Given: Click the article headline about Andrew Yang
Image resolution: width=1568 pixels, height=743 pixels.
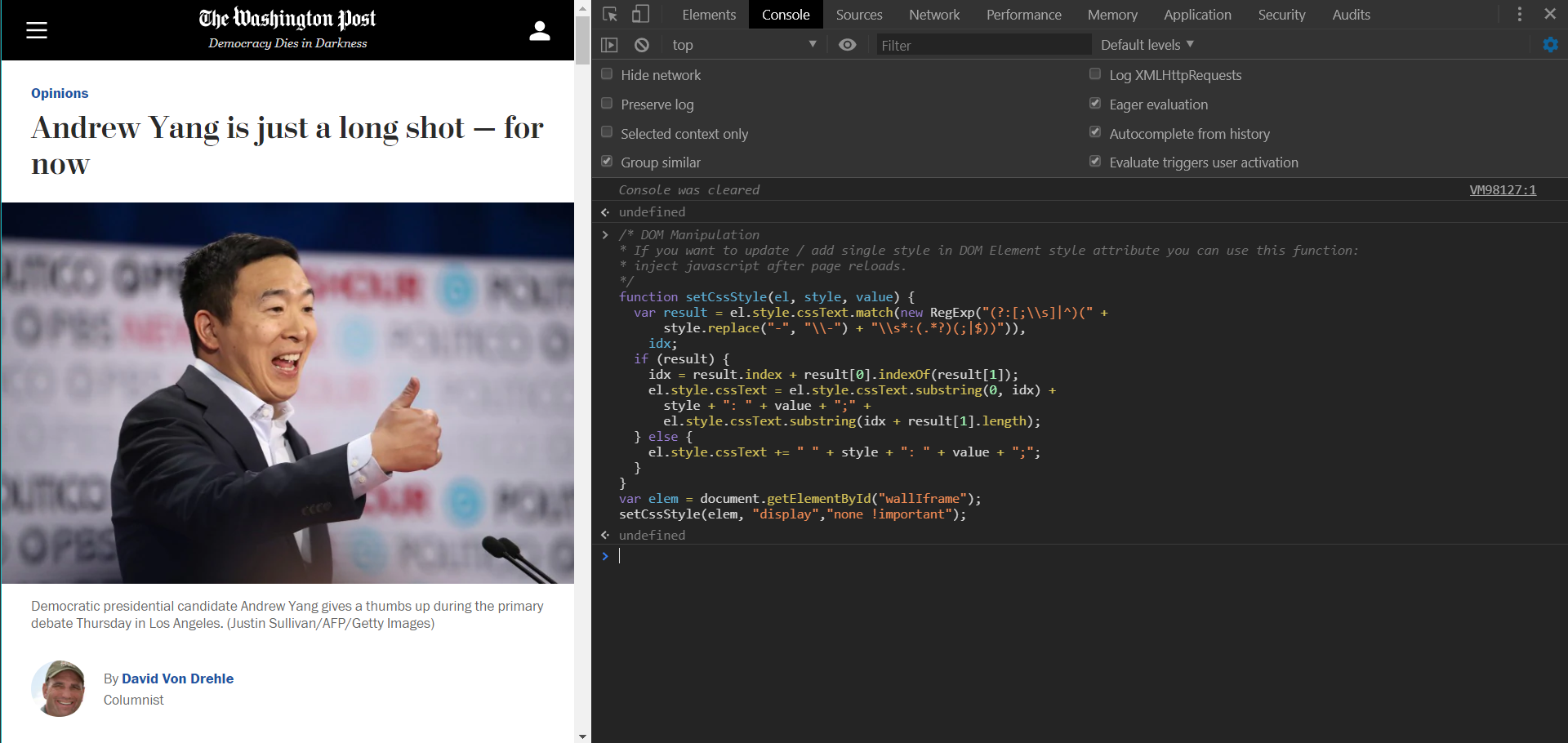Looking at the screenshot, I should coord(287,145).
